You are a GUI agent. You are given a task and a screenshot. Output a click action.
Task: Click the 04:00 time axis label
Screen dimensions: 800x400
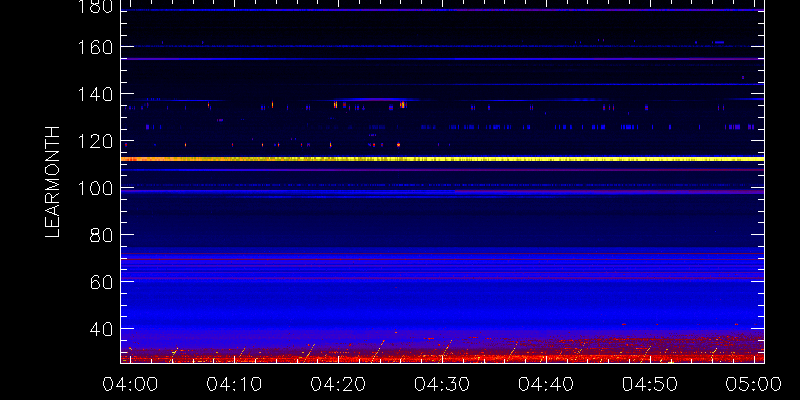pos(131,384)
